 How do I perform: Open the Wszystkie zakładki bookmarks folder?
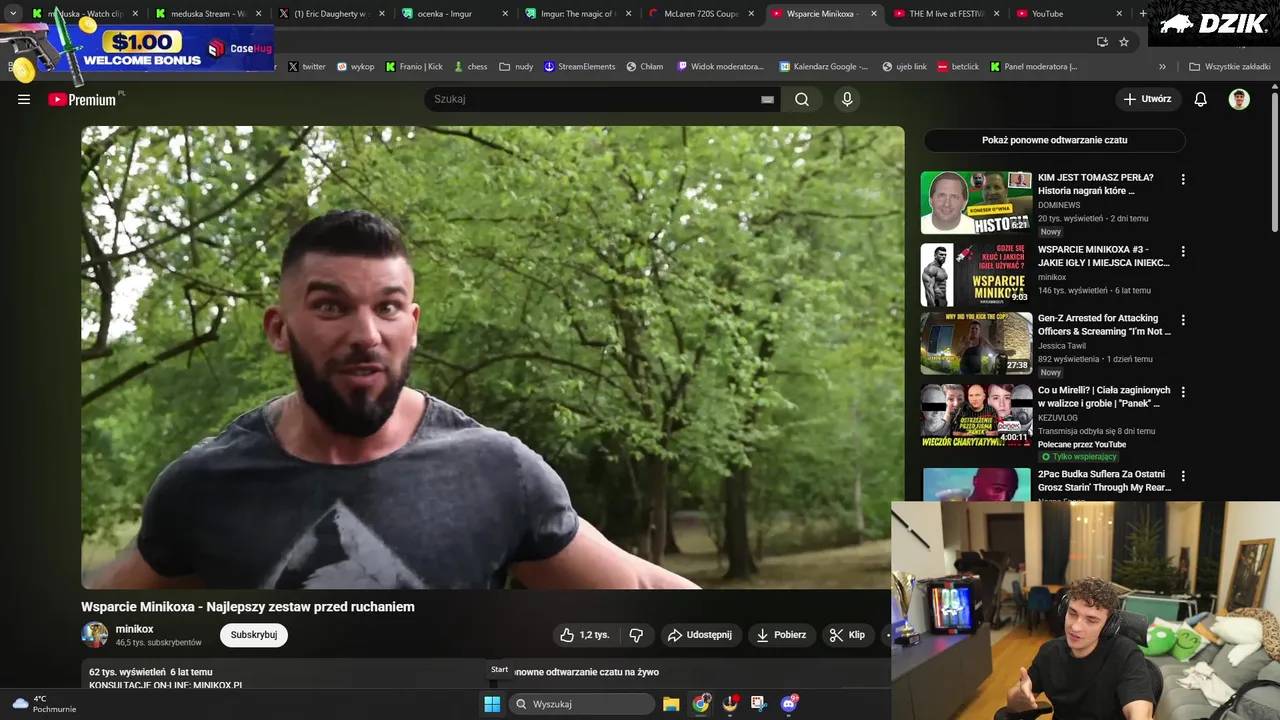tap(1229, 67)
